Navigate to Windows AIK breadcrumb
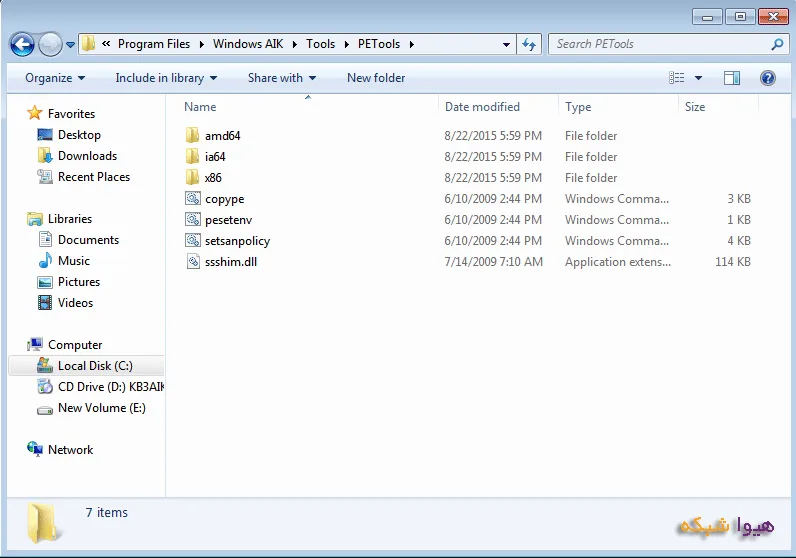This screenshot has width=796, height=558. pyautogui.click(x=248, y=44)
